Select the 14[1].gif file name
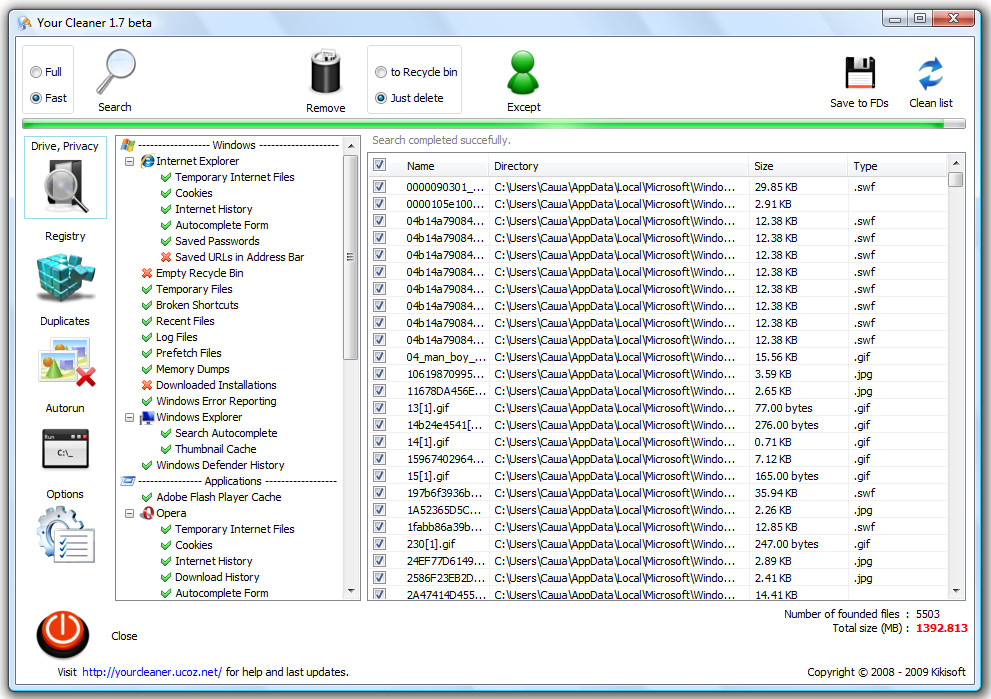 pyautogui.click(x=428, y=442)
